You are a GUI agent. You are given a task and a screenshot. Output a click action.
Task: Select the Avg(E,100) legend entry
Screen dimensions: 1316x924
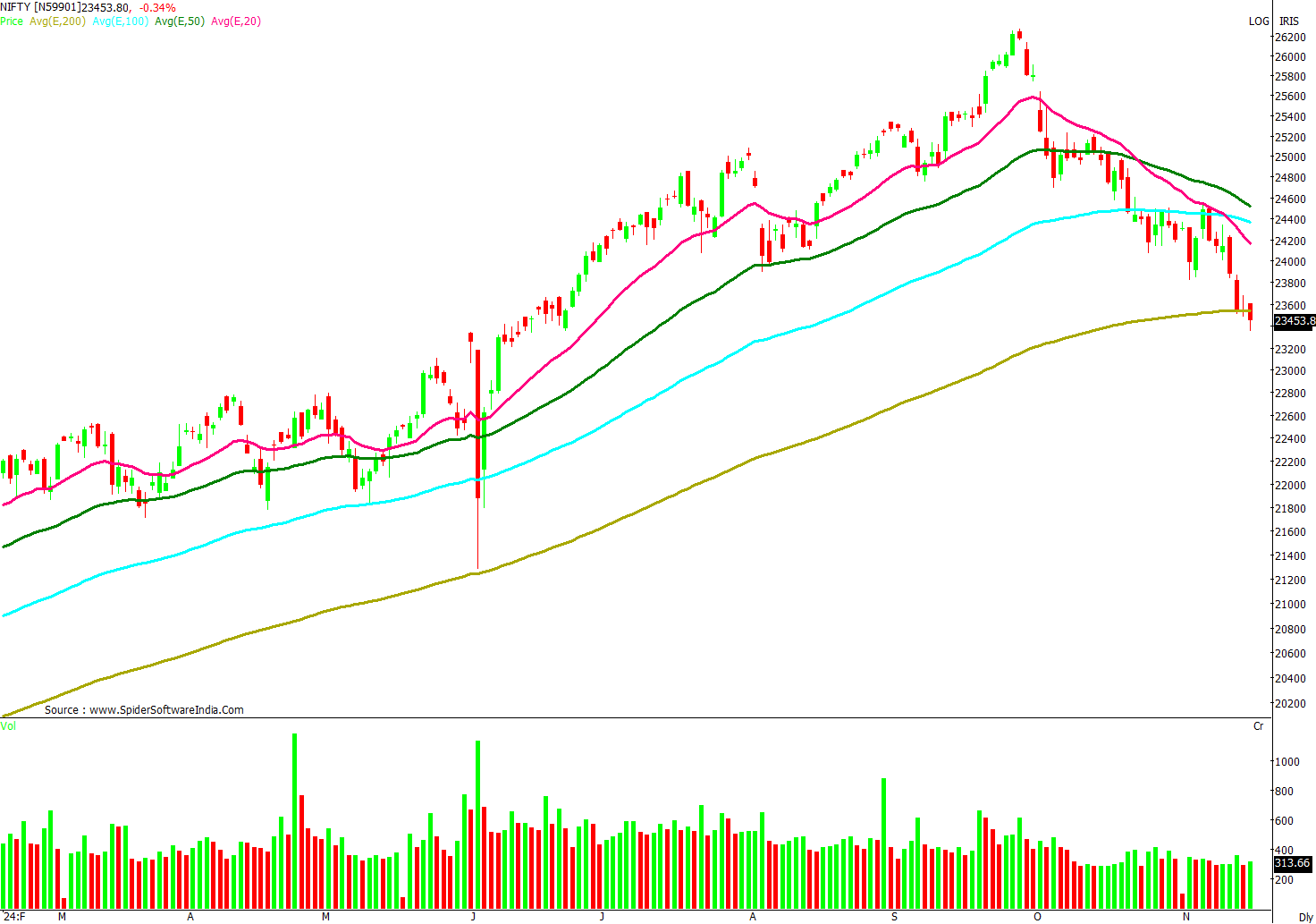point(121,21)
